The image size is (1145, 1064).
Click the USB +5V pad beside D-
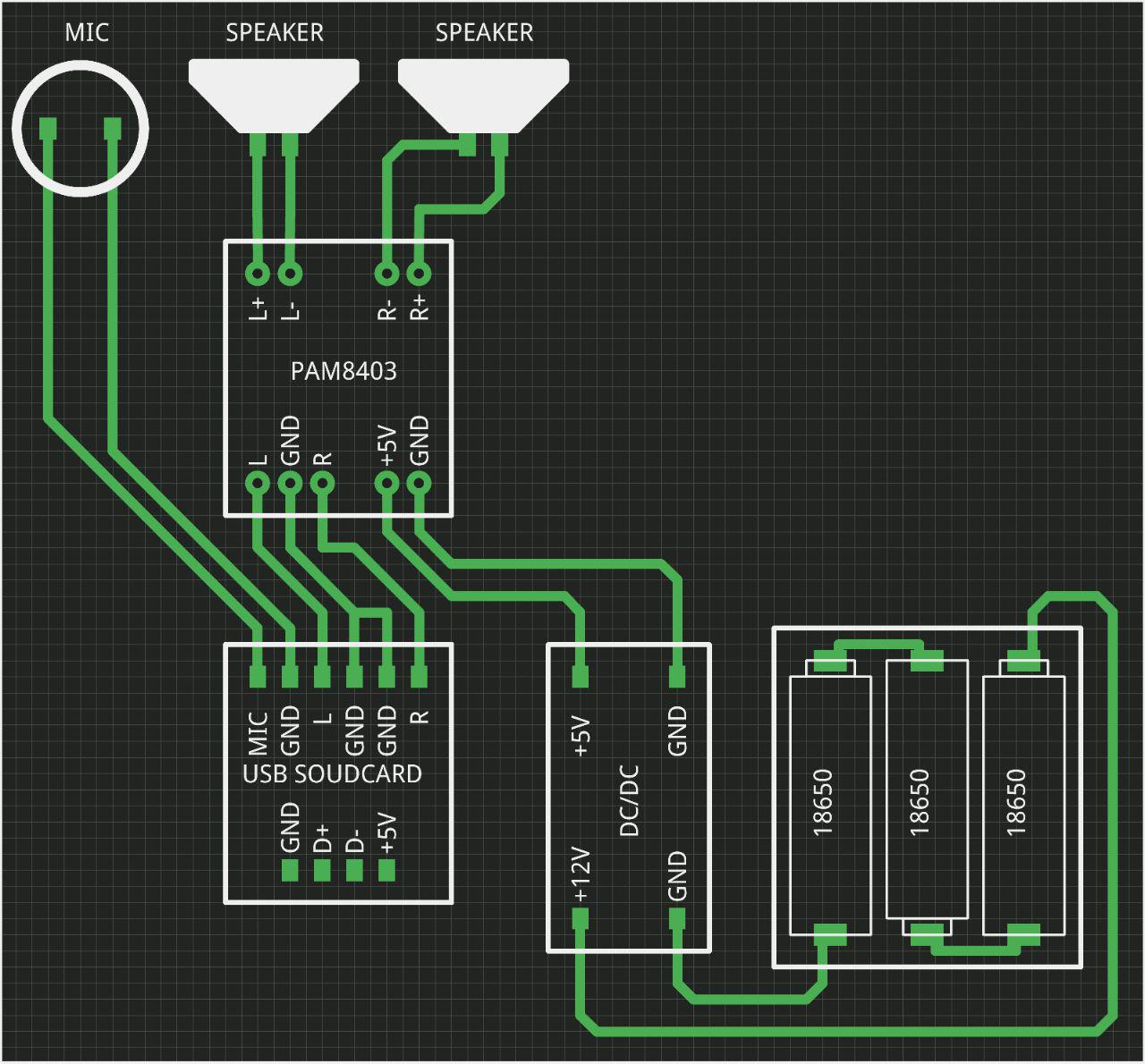386,870
